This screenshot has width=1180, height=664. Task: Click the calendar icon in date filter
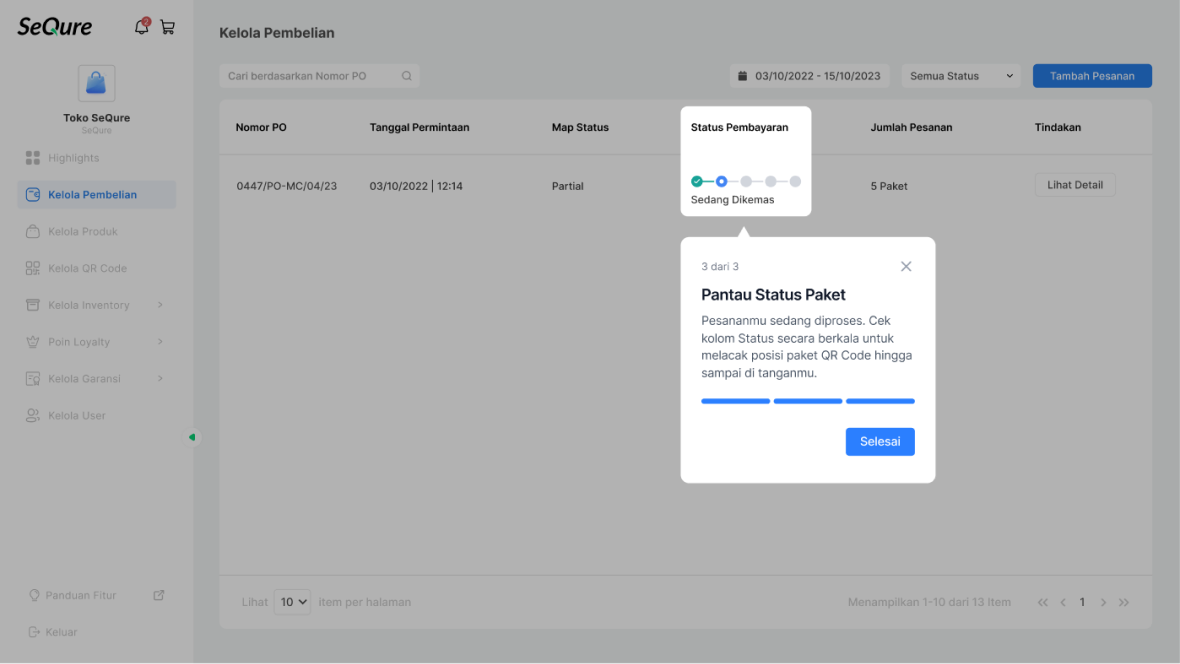743,76
